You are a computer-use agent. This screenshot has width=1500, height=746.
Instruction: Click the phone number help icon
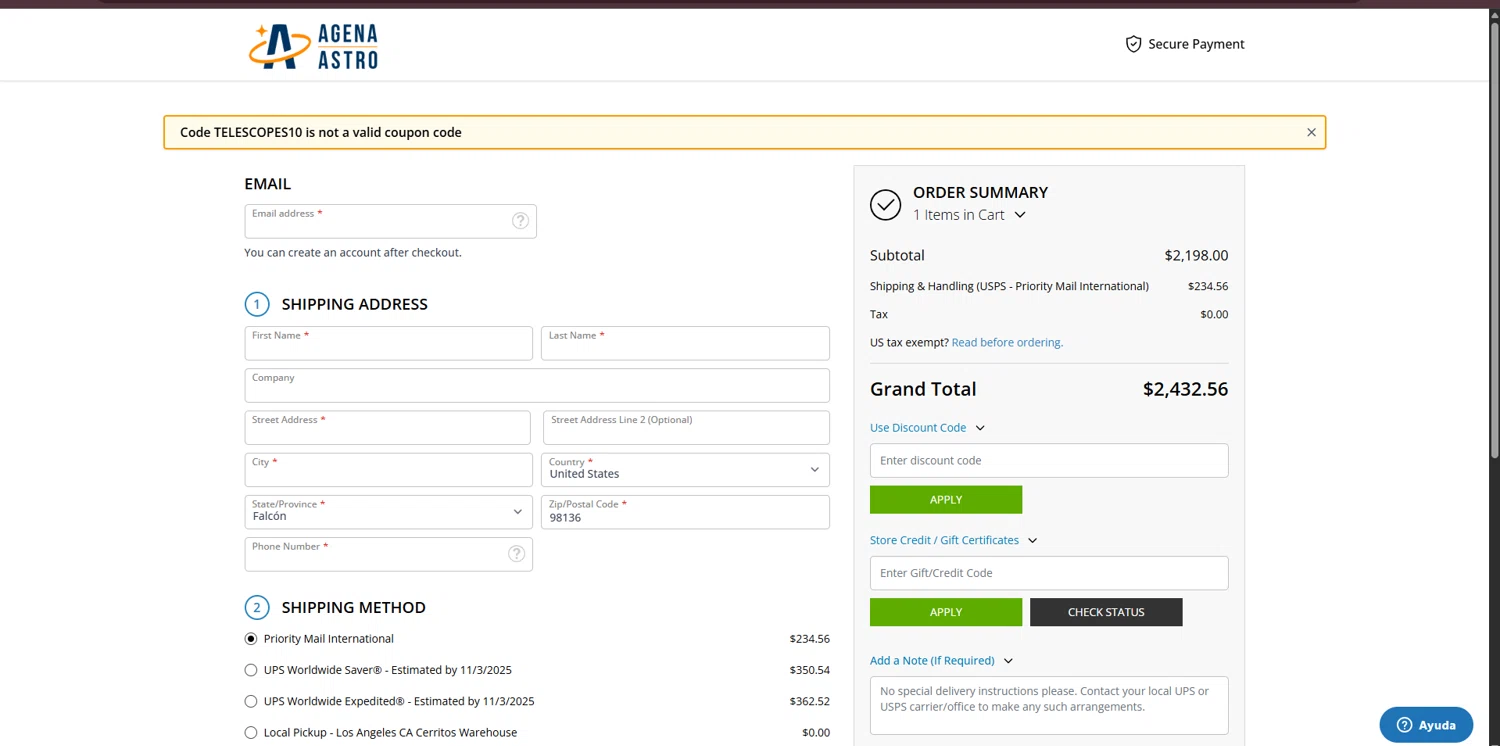click(516, 554)
